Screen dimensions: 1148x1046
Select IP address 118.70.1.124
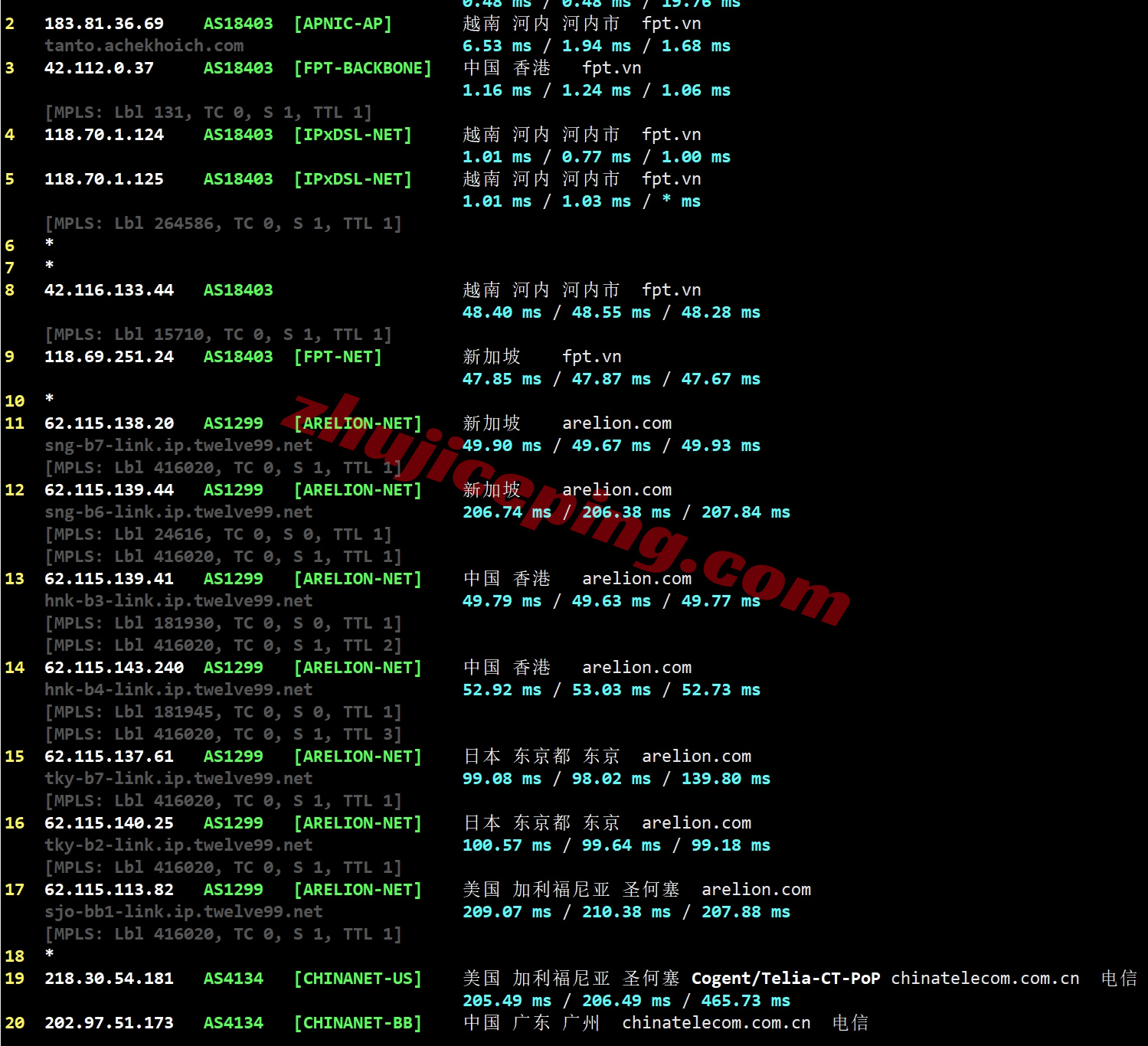click(104, 135)
